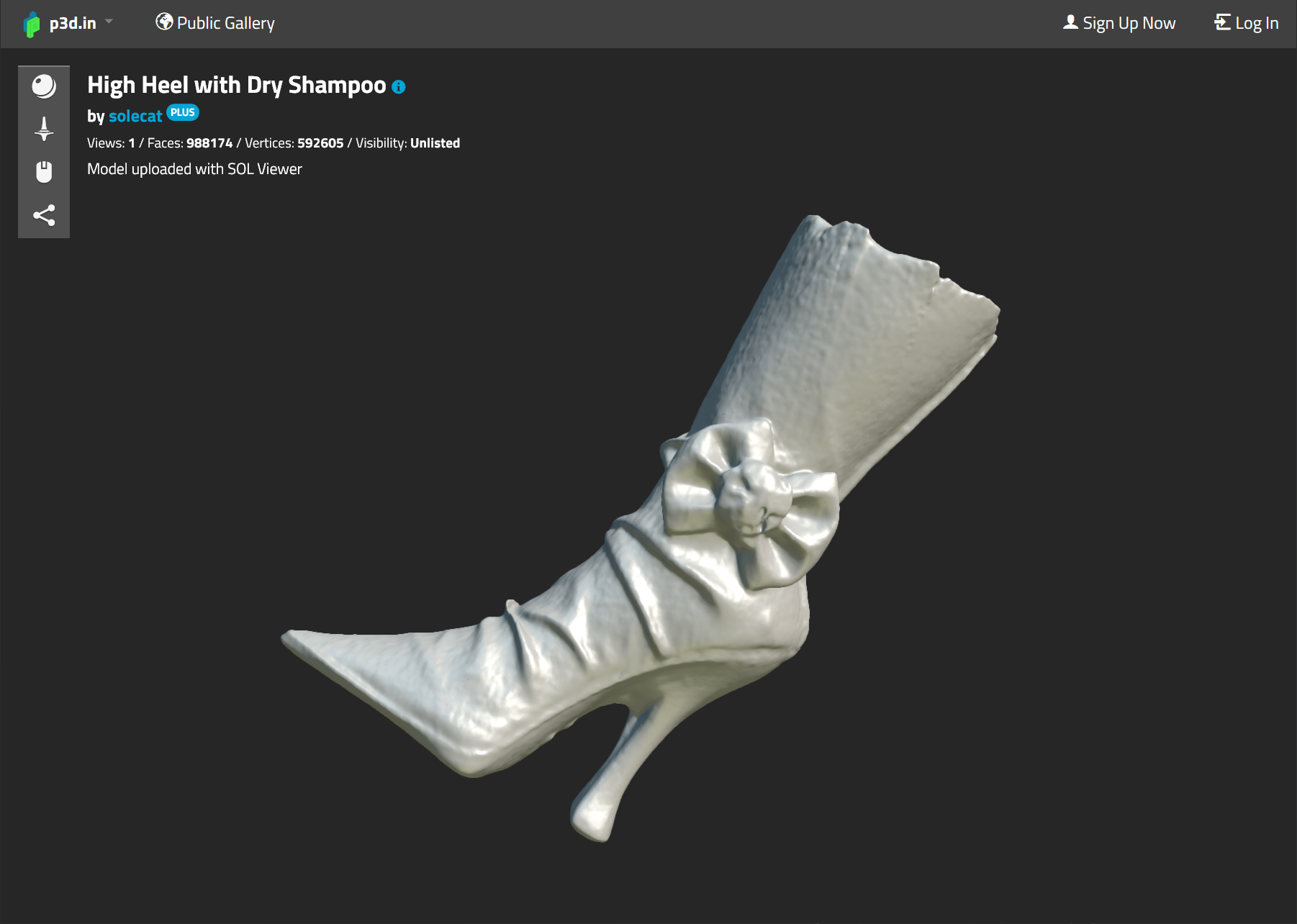The width and height of the screenshot is (1297, 924).
Task: Open the share model icon
Action: pos(44,215)
